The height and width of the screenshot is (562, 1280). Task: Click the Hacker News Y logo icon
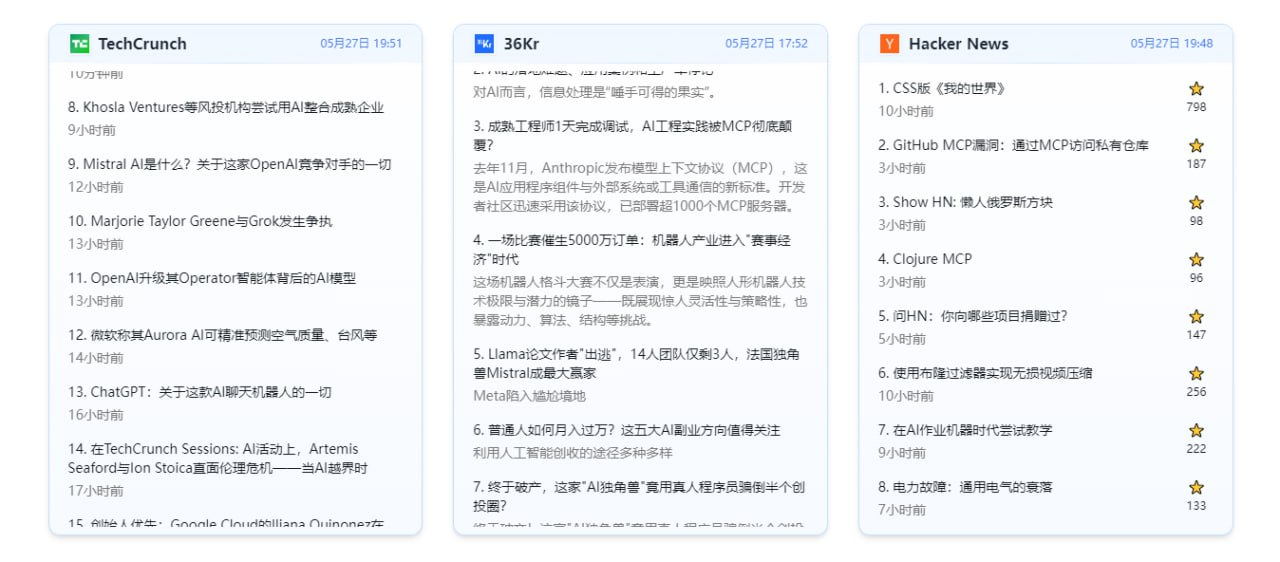point(889,44)
